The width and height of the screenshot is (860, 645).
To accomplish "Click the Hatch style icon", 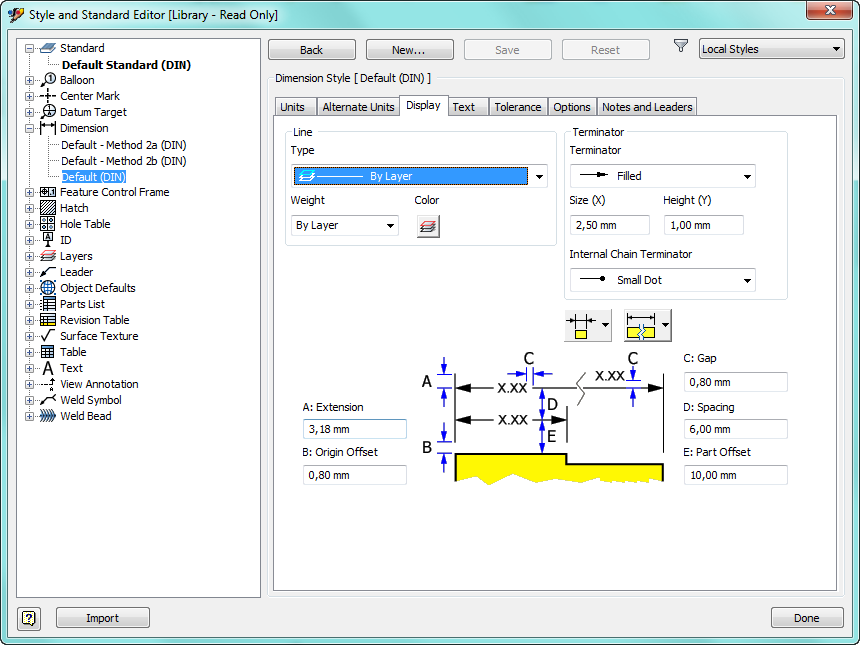I will coord(48,208).
